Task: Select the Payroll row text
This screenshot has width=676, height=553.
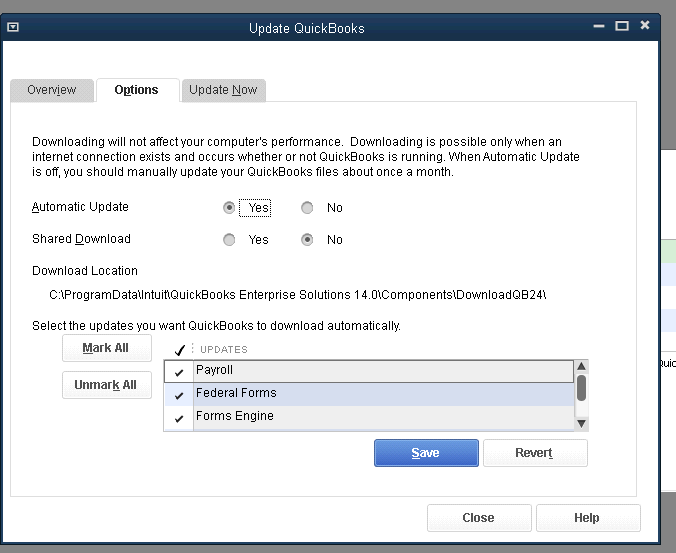Action: coord(214,370)
